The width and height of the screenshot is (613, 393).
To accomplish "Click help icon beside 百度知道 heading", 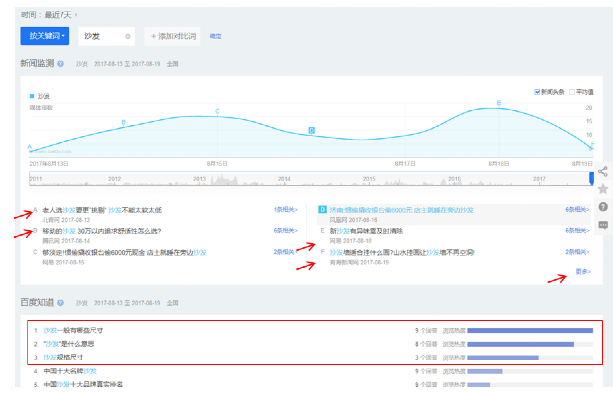I will (x=61, y=302).
